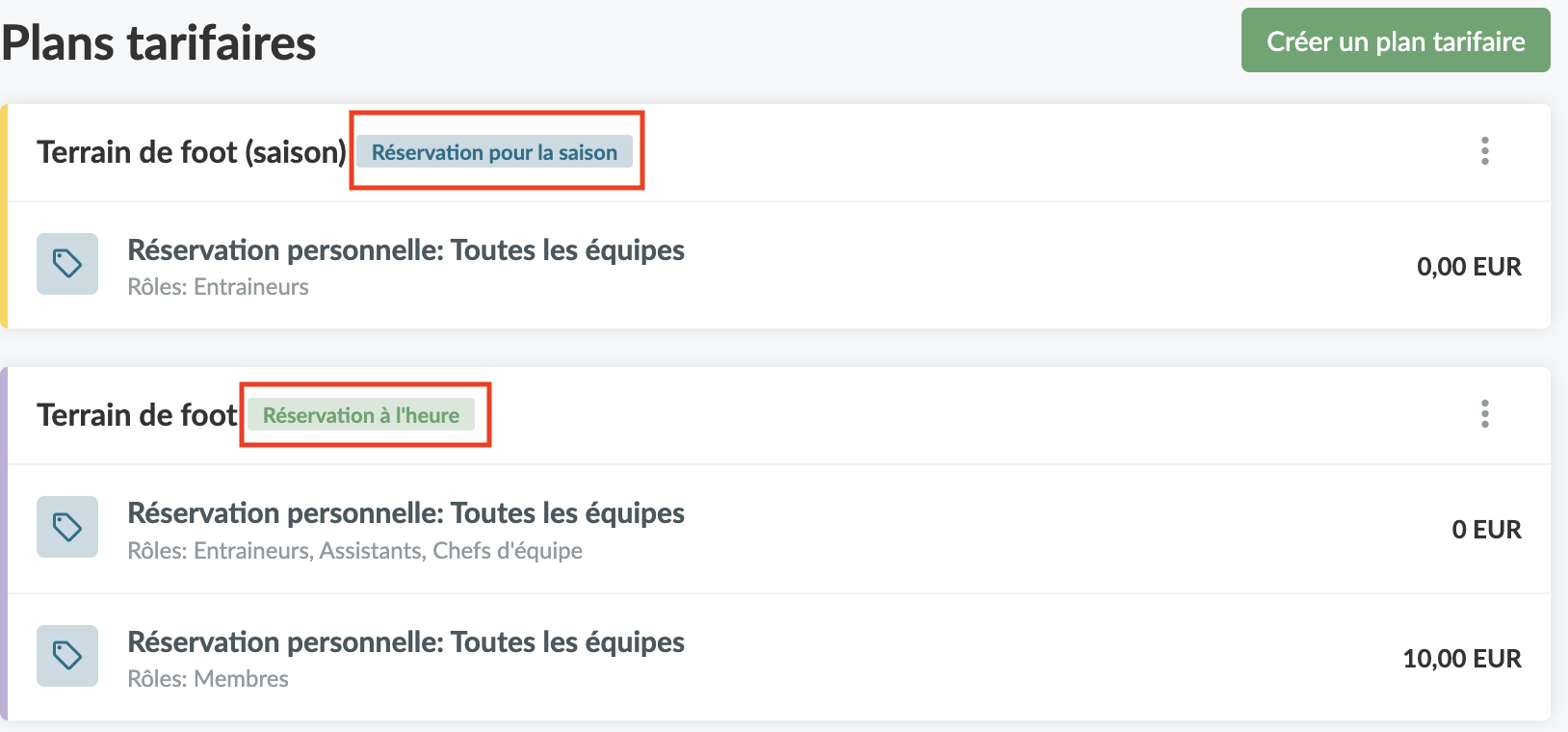The image size is (1568, 732).
Task: Click tag icon beside the Entraineurs, Assistants, Chefs d'équipe row
Action: click(x=67, y=527)
